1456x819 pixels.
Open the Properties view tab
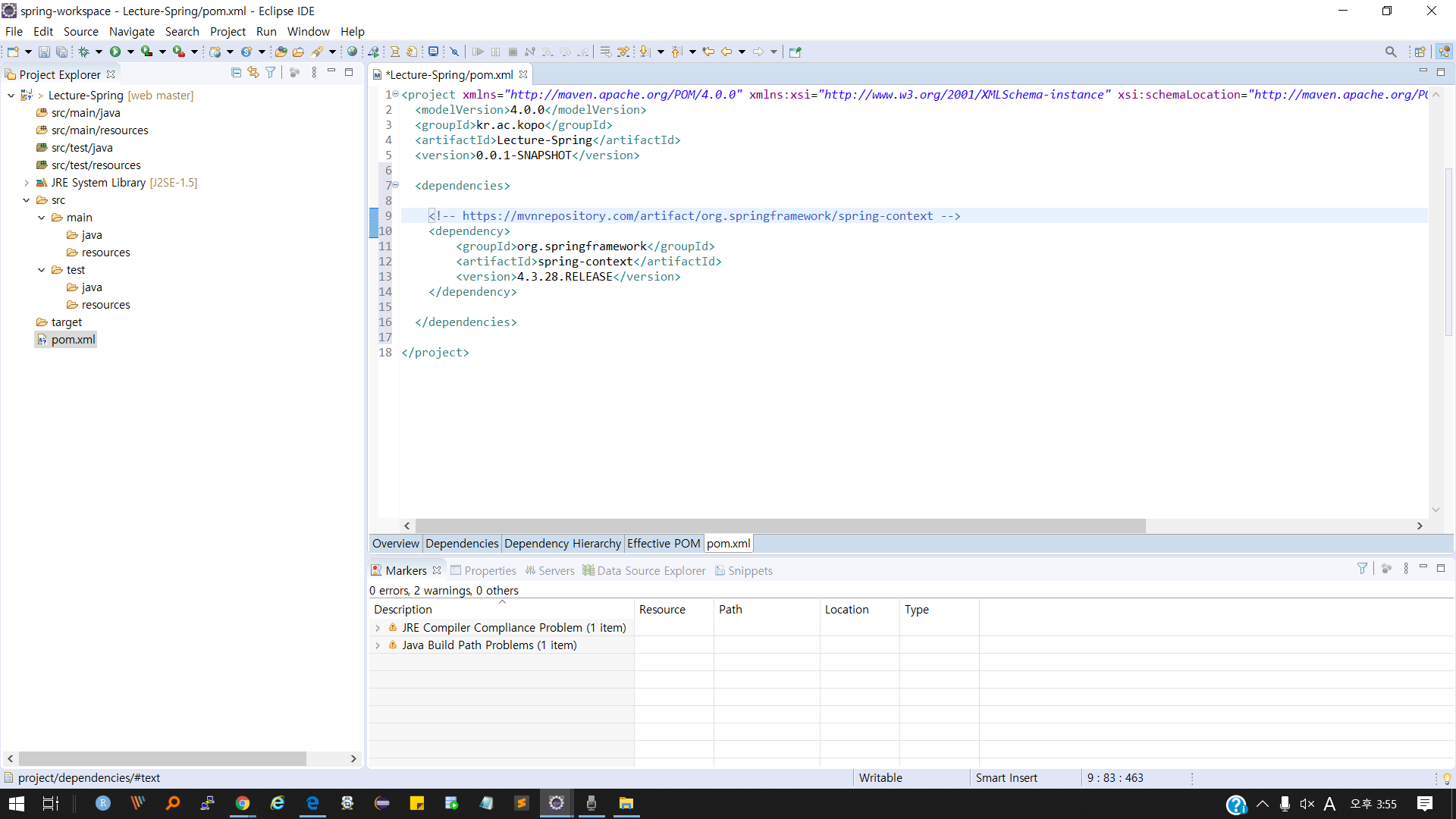[x=483, y=571]
